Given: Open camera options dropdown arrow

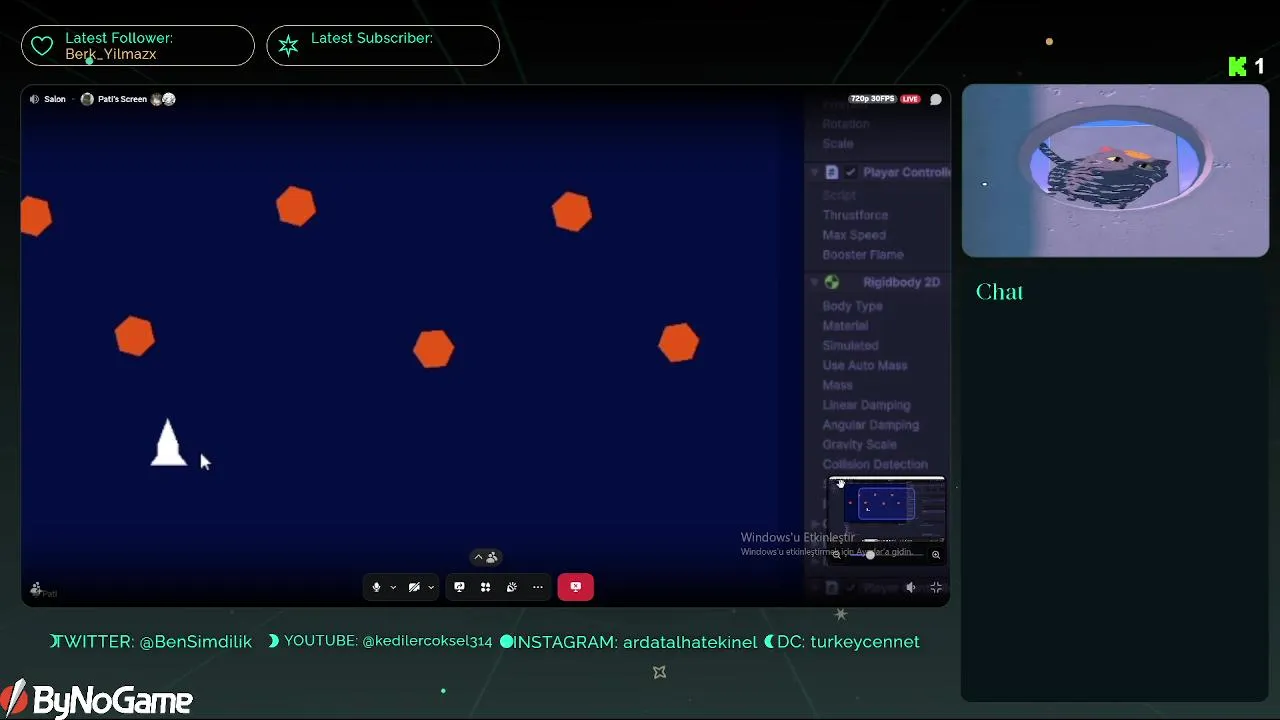Looking at the screenshot, I should (x=431, y=587).
